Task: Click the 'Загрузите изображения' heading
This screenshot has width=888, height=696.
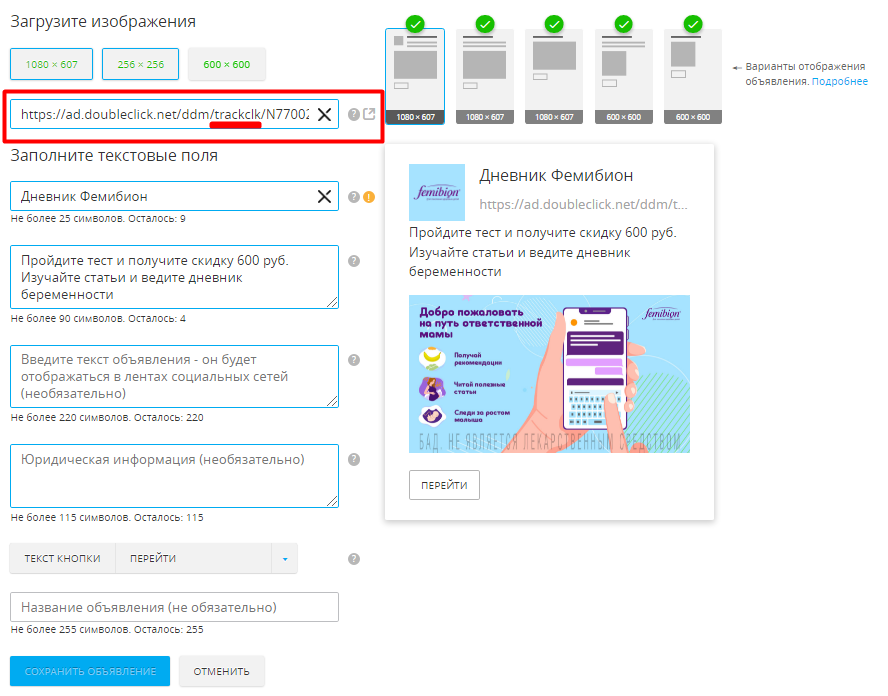Action: pyautogui.click(x=103, y=22)
